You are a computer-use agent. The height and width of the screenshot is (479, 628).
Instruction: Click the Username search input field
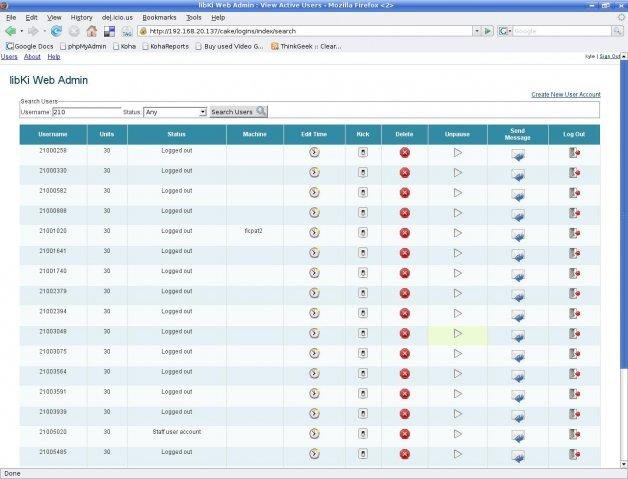(85, 112)
